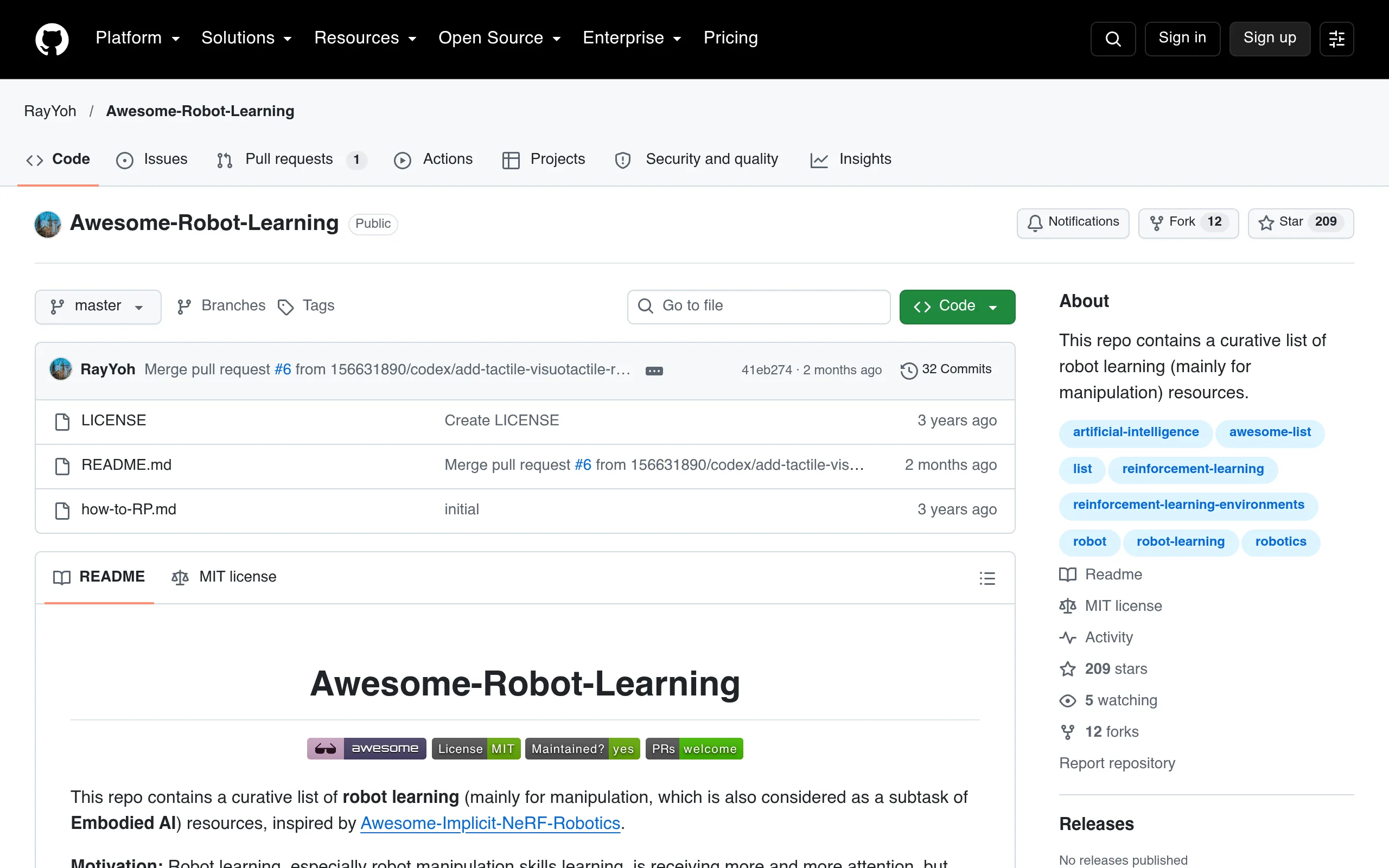Click the awesome sunglasses badge

(x=366, y=749)
